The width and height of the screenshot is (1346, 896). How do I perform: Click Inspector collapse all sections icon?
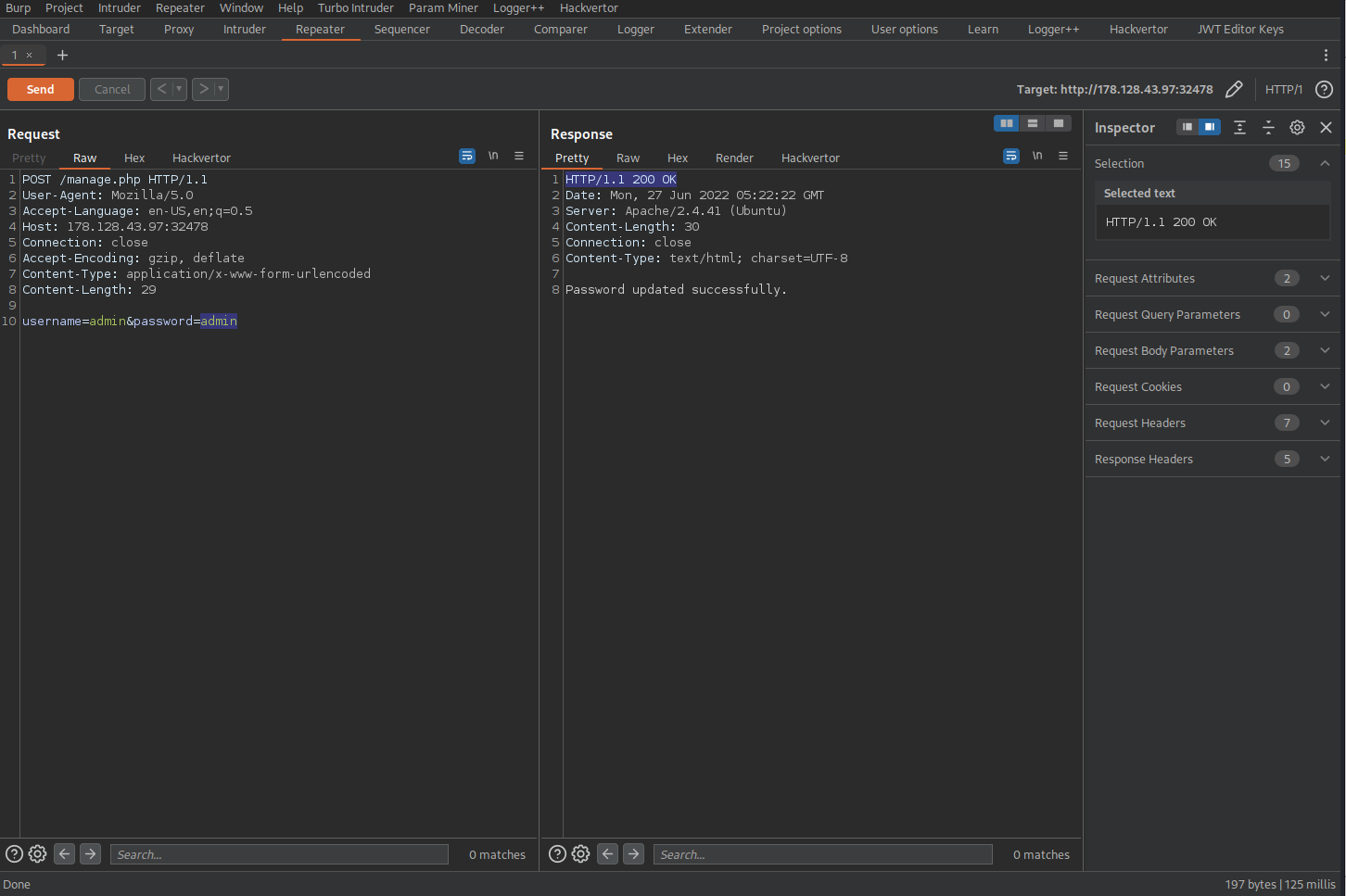pos(1268,127)
